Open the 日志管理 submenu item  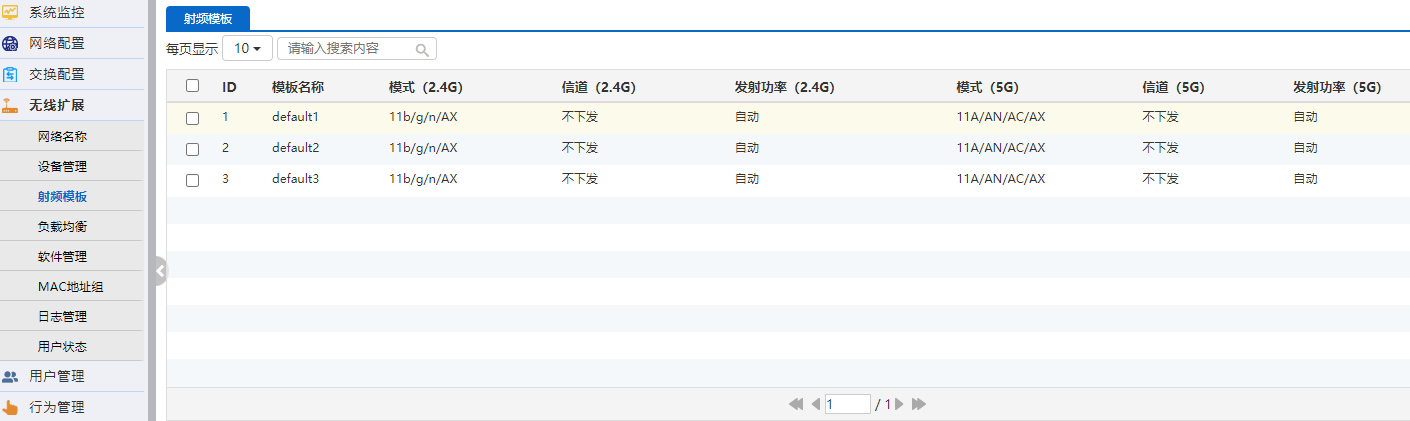62,316
